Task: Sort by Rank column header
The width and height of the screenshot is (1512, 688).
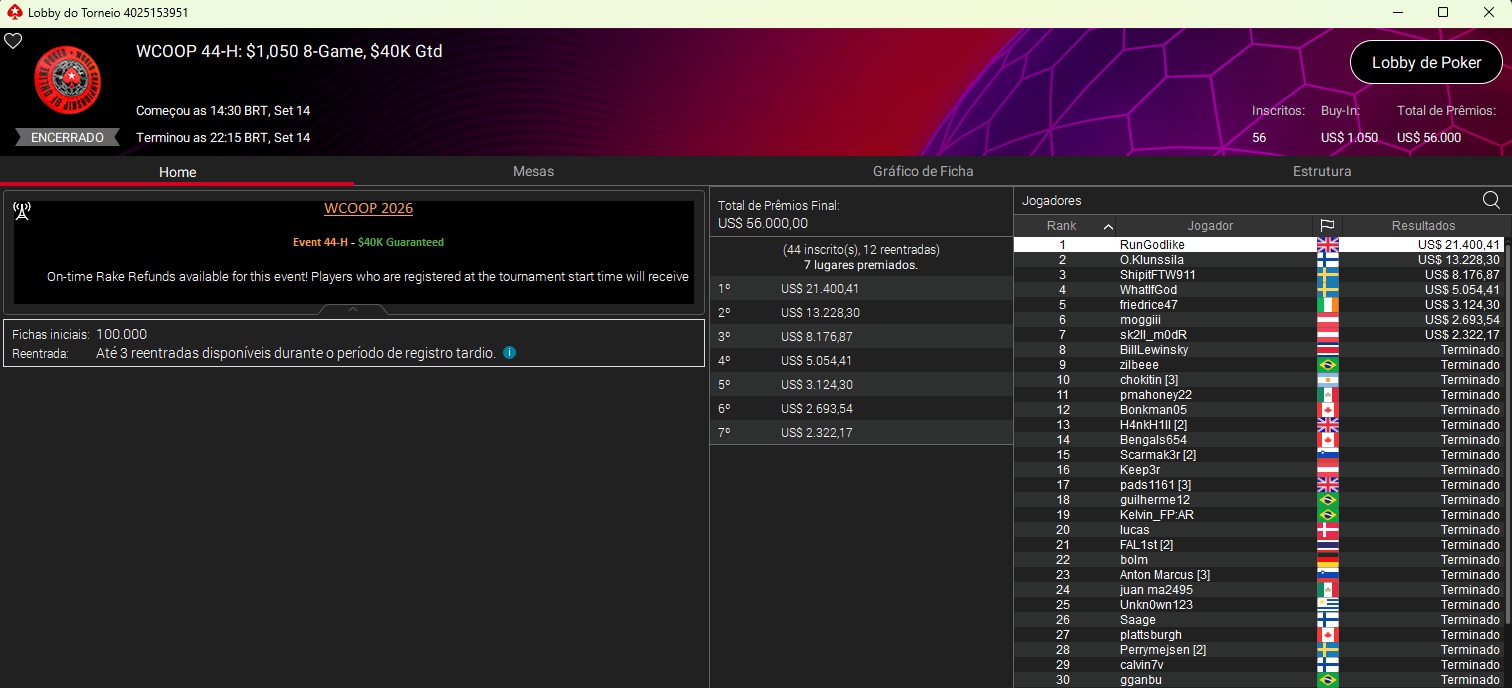Action: (x=1064, y=226)
